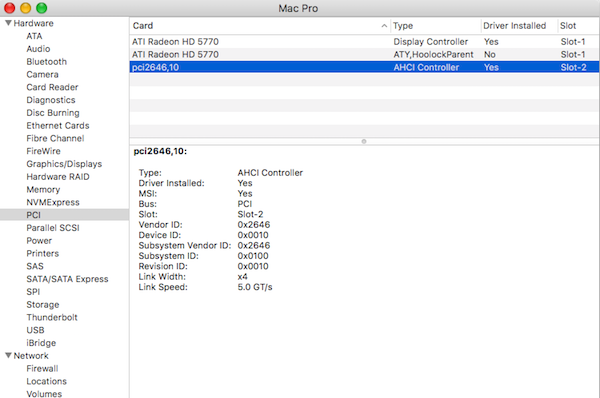Click Device ID value 0x0010
This screenshot has width=600, height=398.
(253, 235)
